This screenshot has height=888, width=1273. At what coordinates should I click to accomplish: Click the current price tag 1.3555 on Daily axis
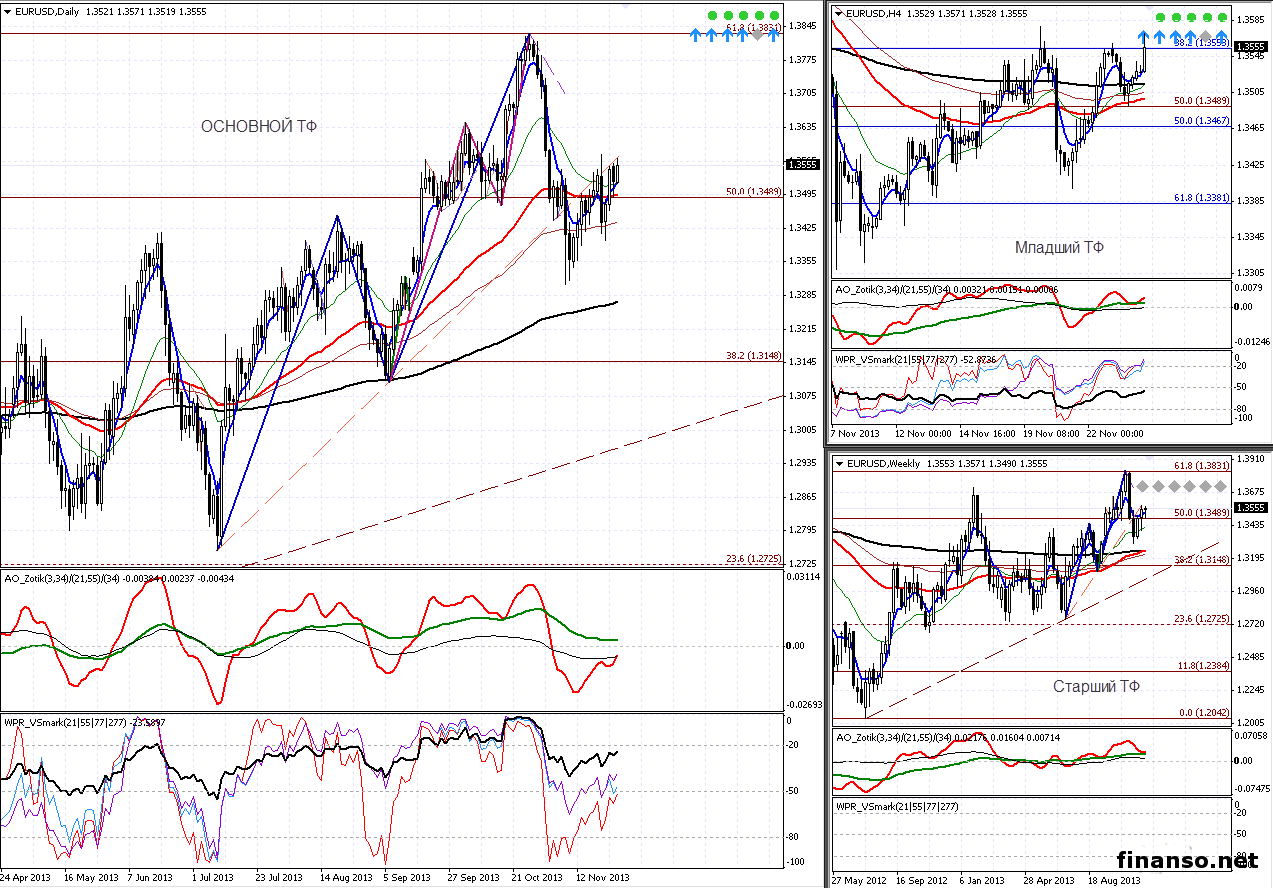click(803, 164)
